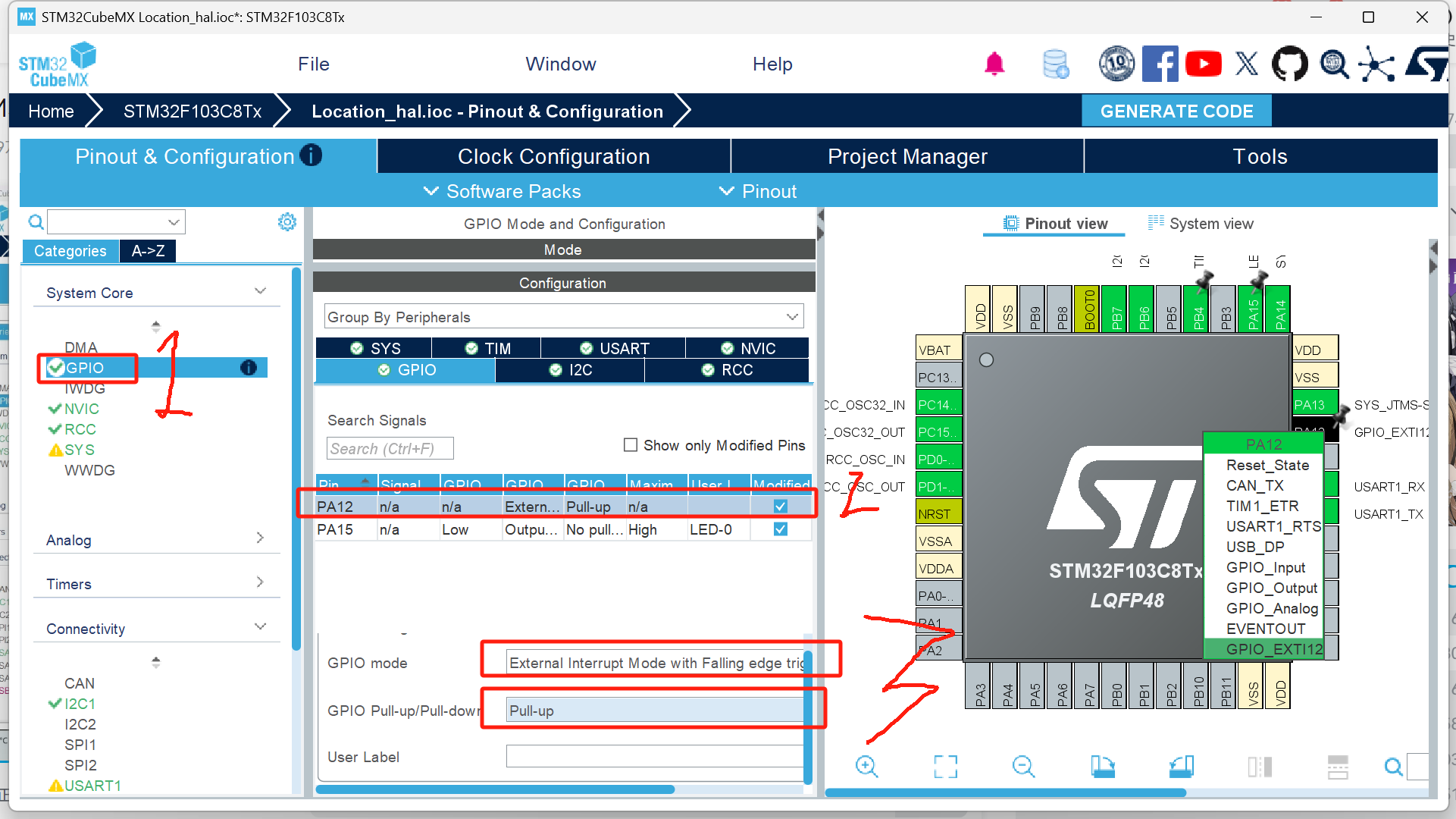
Task: Choose GPIO_Output in PA12 pin menu
Action: 1271,588
